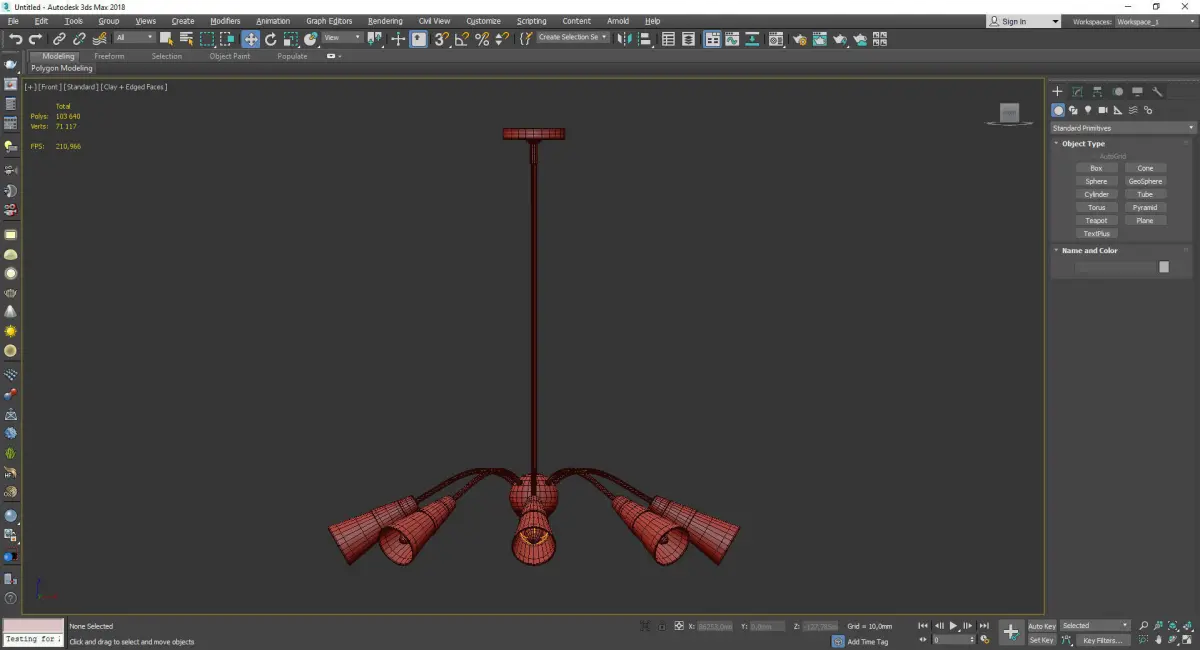The width and height of the screenshot is (1200, 650).
Task: Open the Layer Explorer icon
Action: [x=688, y=39]
